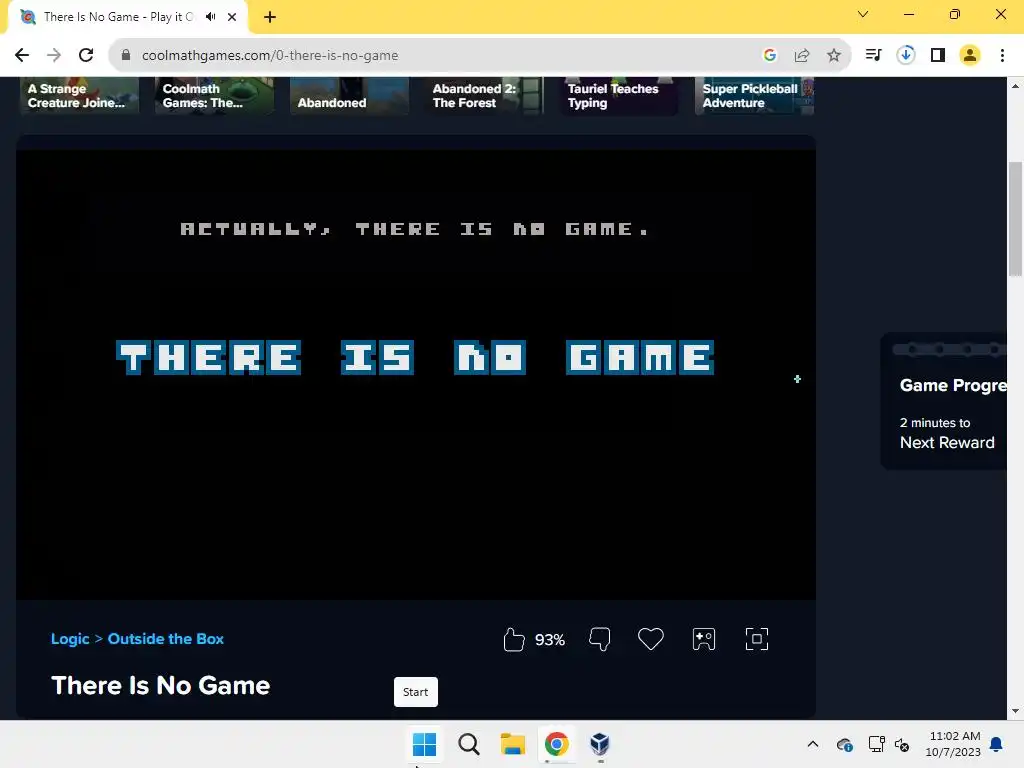Click the Game Progress panel

944,401
